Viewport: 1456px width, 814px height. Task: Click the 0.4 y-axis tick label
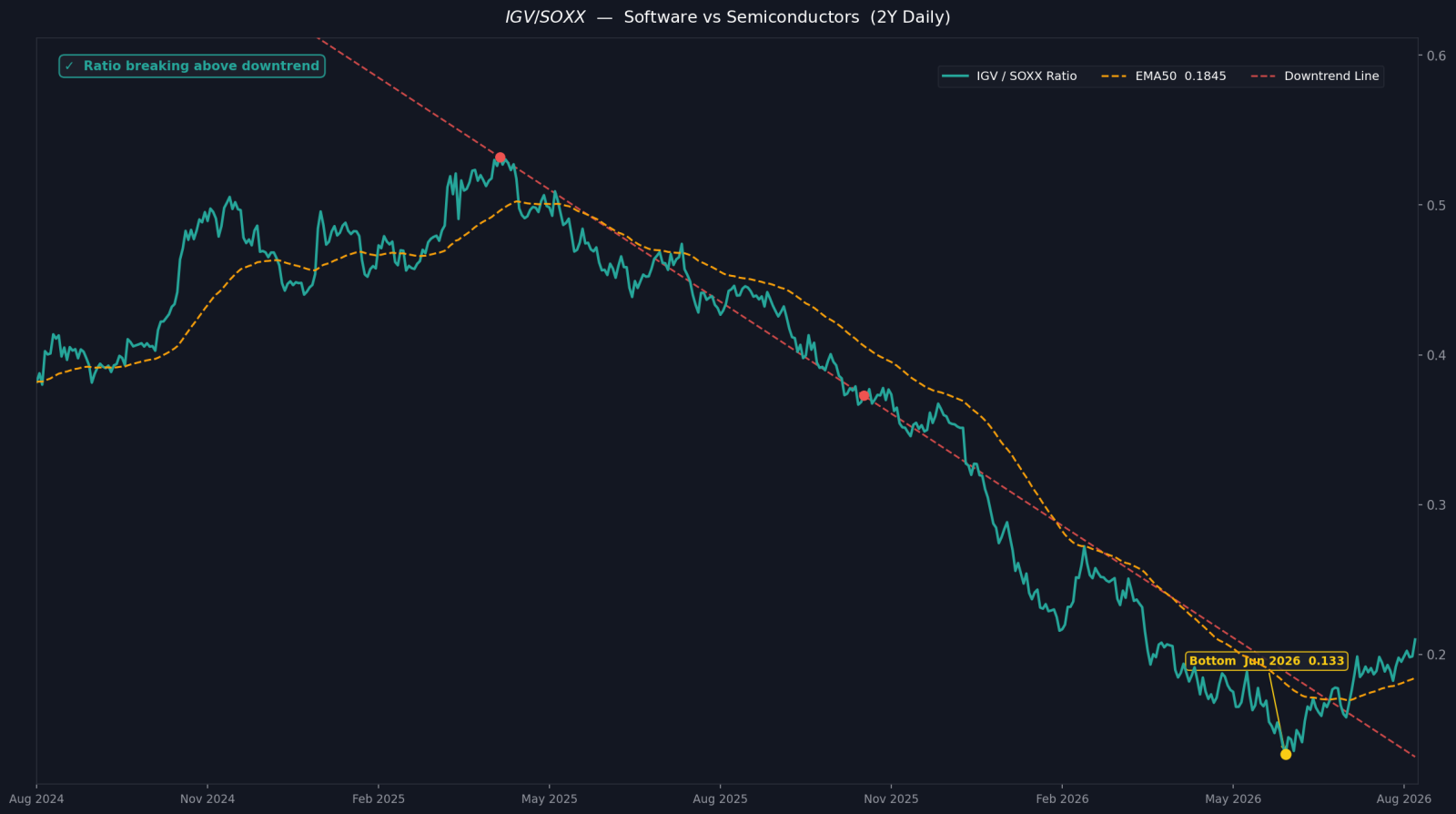tap(1436, 355)
